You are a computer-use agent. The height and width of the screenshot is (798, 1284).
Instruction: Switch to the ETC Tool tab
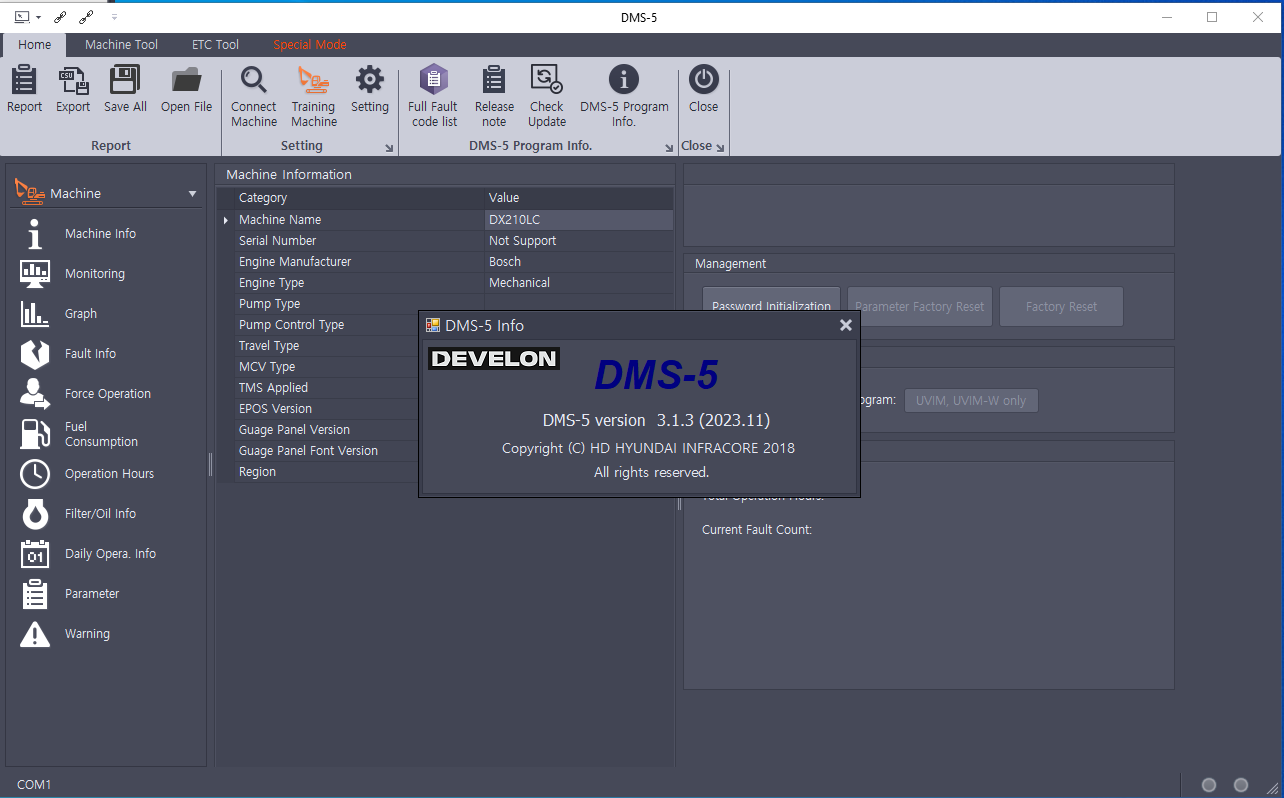(x=215, y=45)
